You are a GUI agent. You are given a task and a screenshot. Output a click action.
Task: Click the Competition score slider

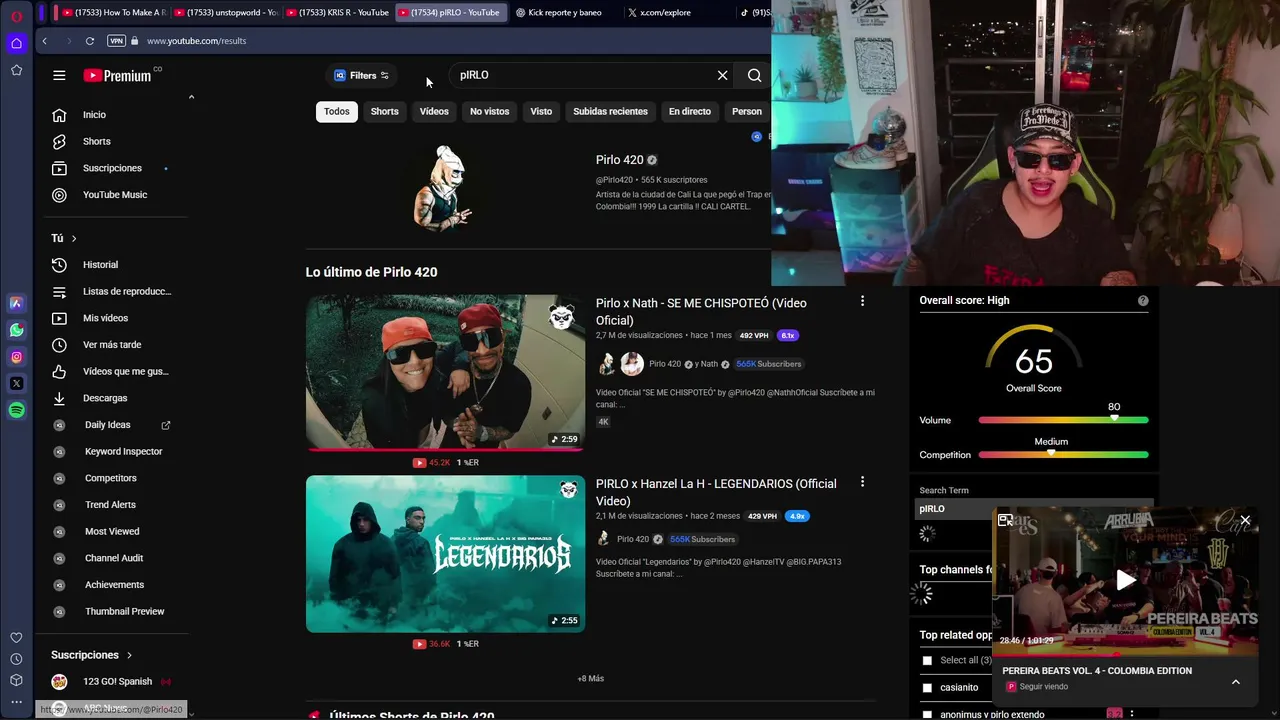[x=1064, y=455]
